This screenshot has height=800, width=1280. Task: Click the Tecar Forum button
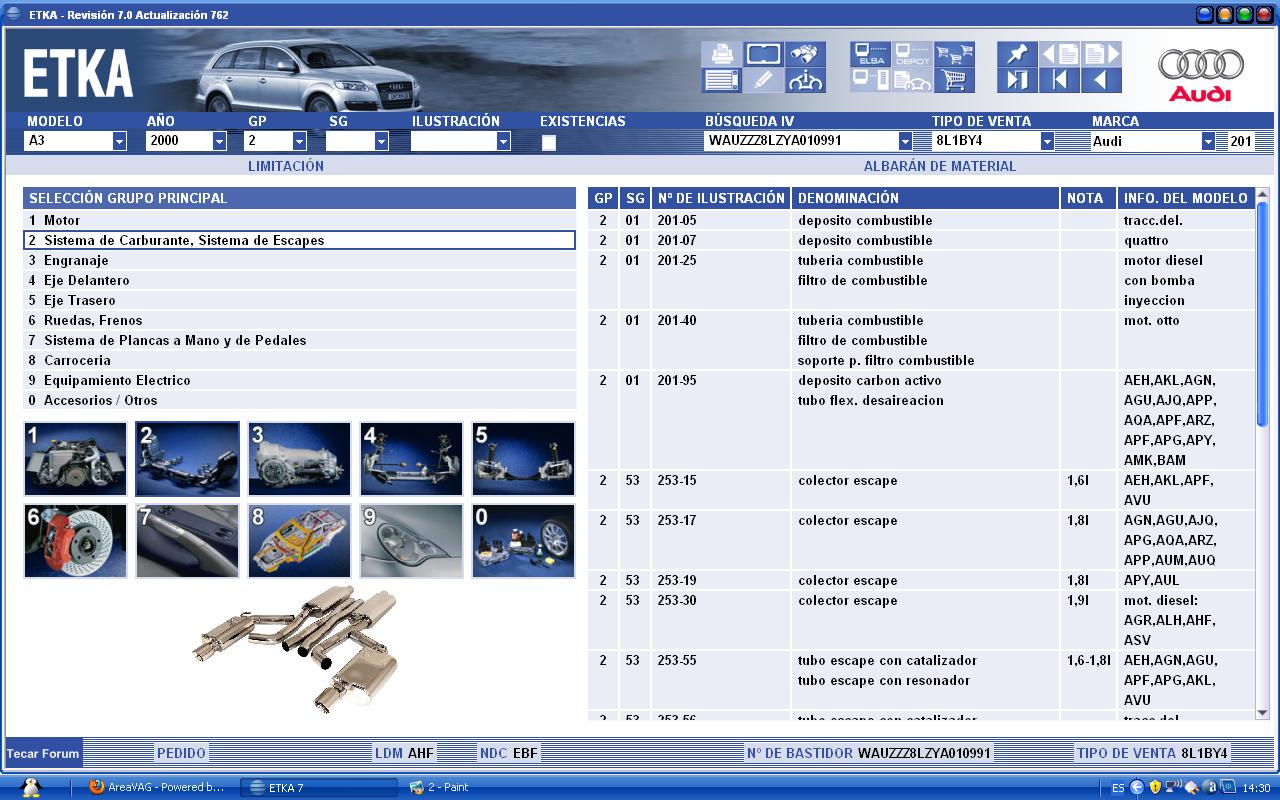click(x=43, y=753)
